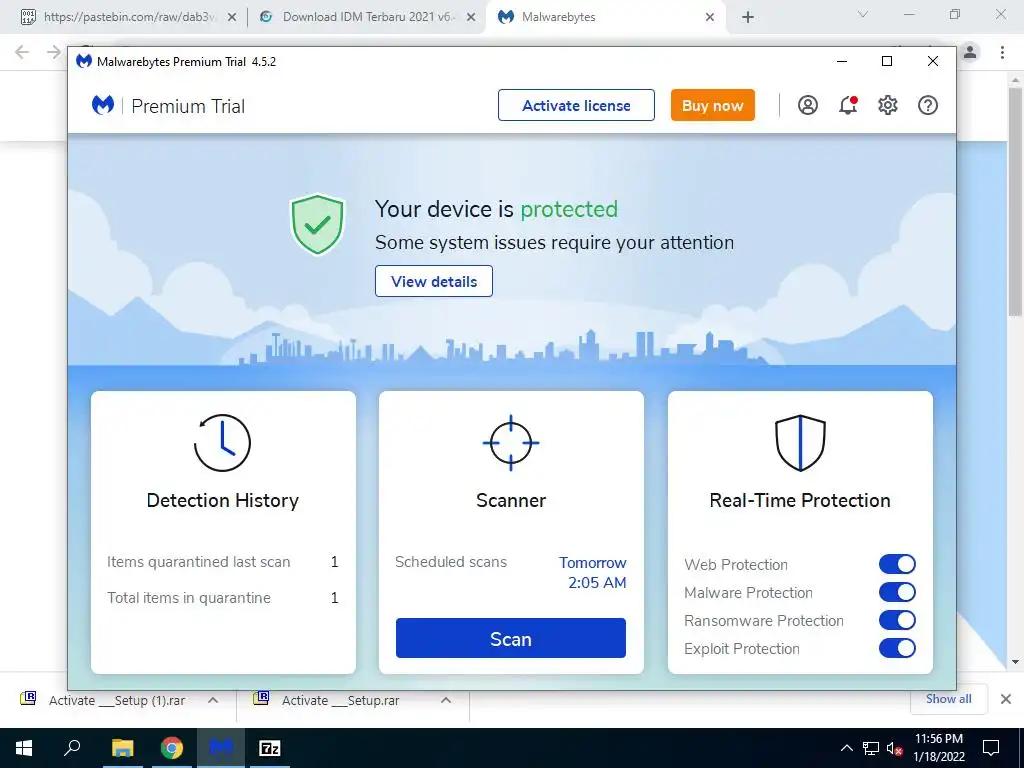This screenshot has height=768, width=1024.
Task: Close the Download IDM Terbaru tab
Action: pyautogui.click(x=471, y=18)
